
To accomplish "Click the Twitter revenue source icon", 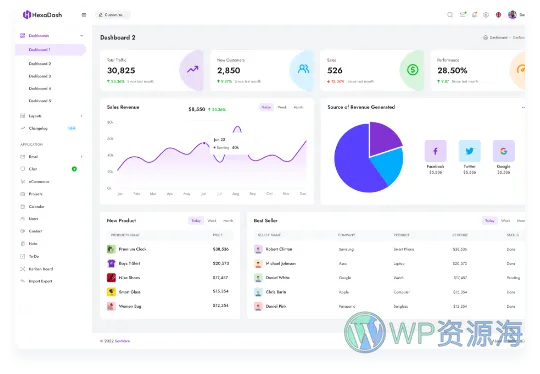I will pyautogui.click(x=469, y=151).
